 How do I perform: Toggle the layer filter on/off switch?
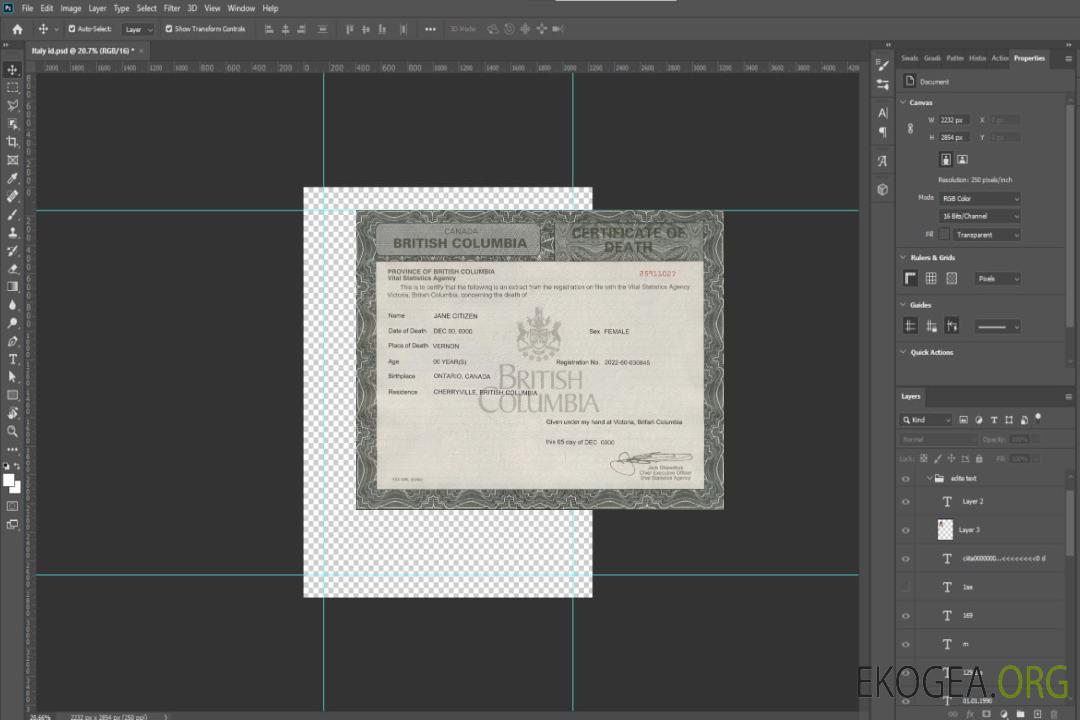point(1038,418)
